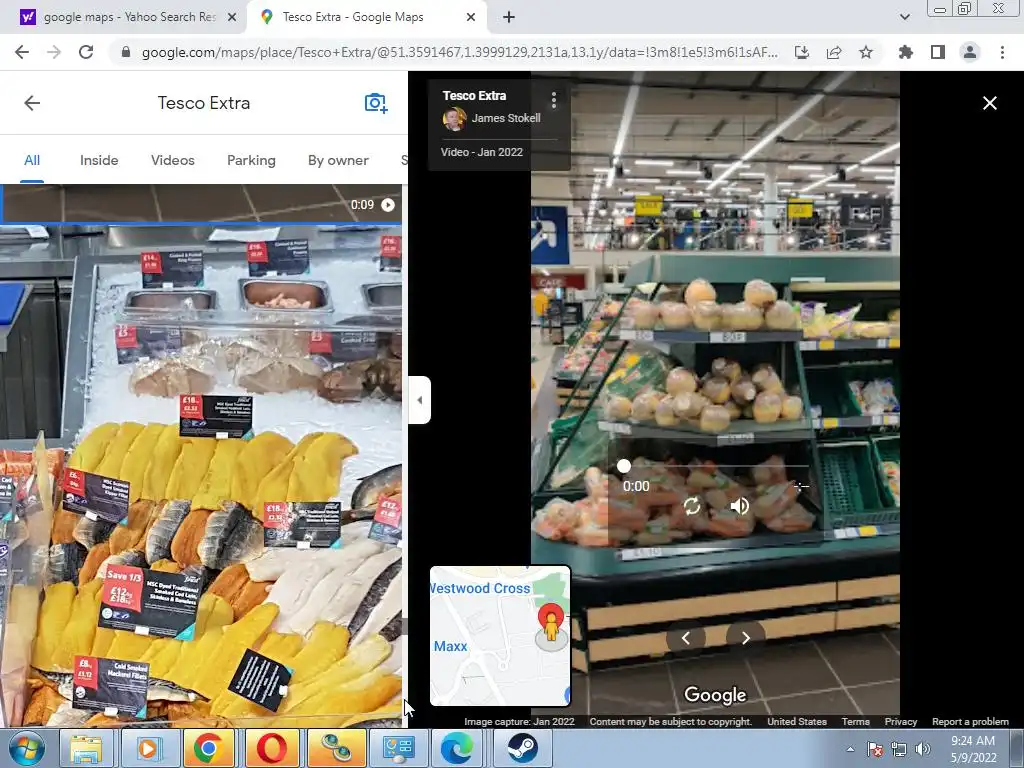Screen dimensions: 1024x768
Task: Bookmark this page with the star
Action: (x=866, y=52)
